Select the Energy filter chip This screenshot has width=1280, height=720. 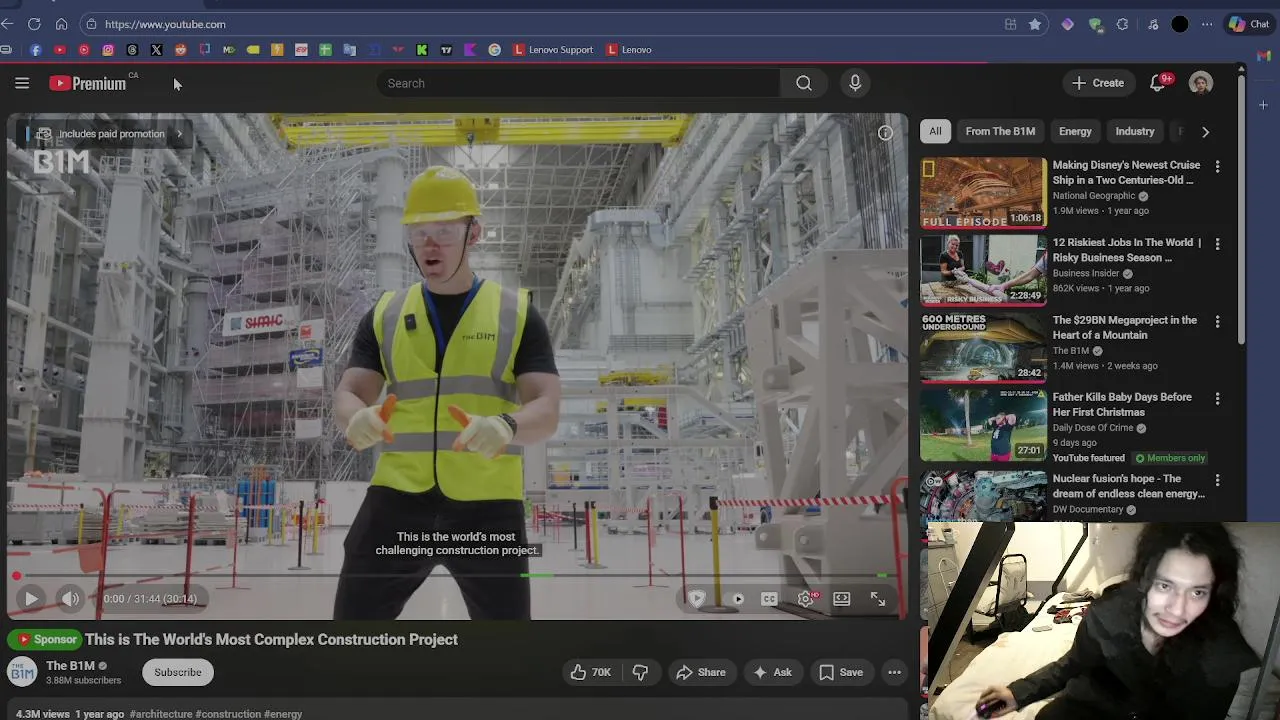(x=1075, y=131)
